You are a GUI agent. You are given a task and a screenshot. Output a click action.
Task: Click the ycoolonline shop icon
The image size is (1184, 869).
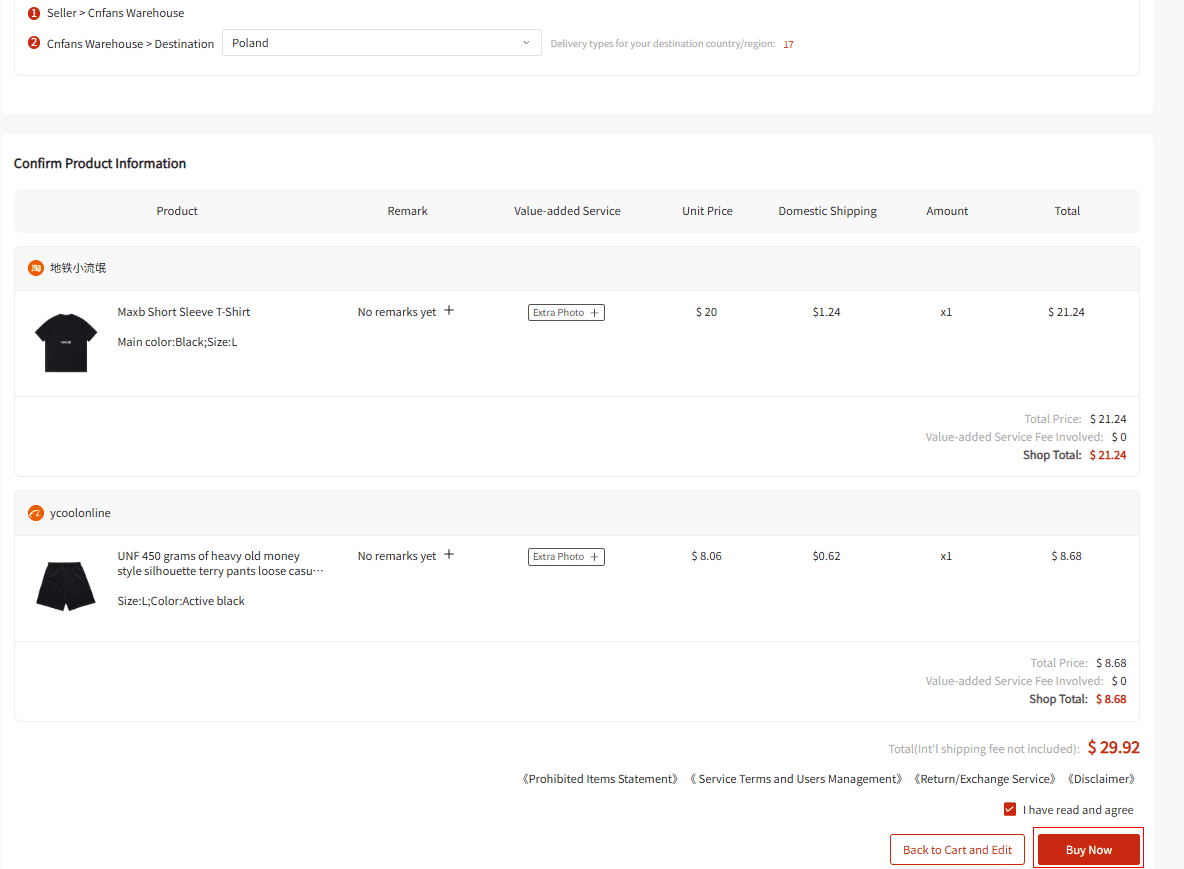tap(35, 513)
